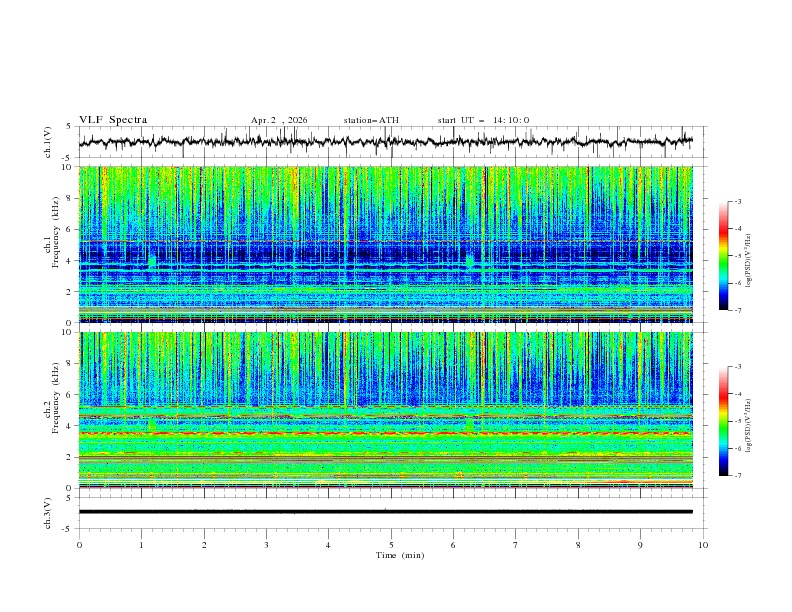Click the time axis tick label "1"
Viewport: 792px width, 612px height.
[x=141, y=545]
